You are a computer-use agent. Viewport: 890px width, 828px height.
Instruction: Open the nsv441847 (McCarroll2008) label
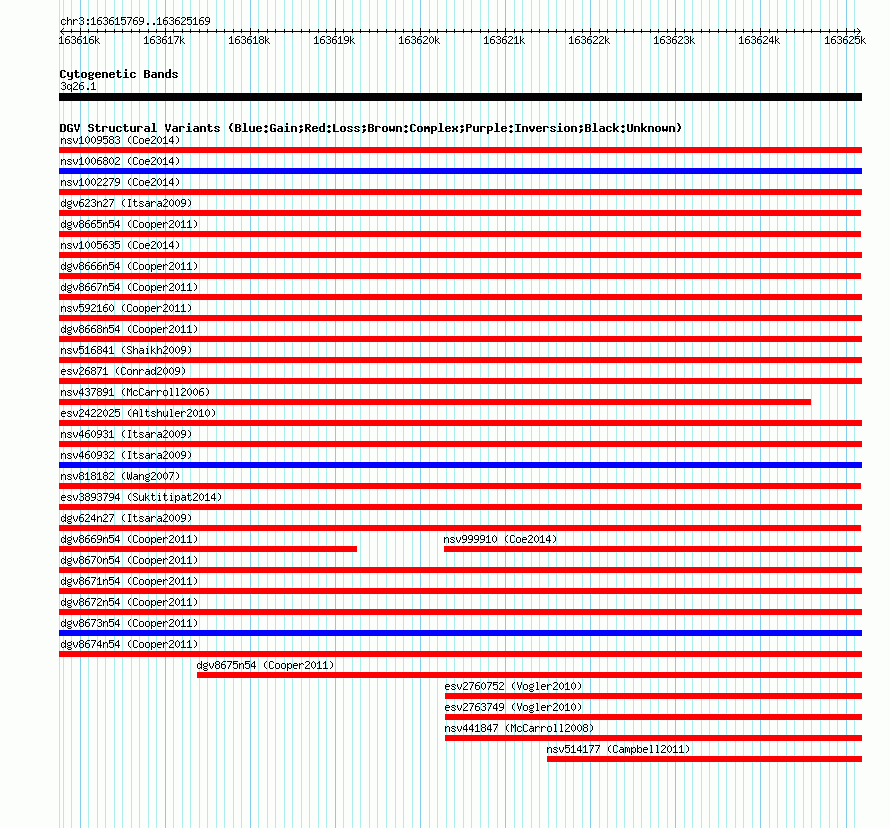(x=519, y=728)
